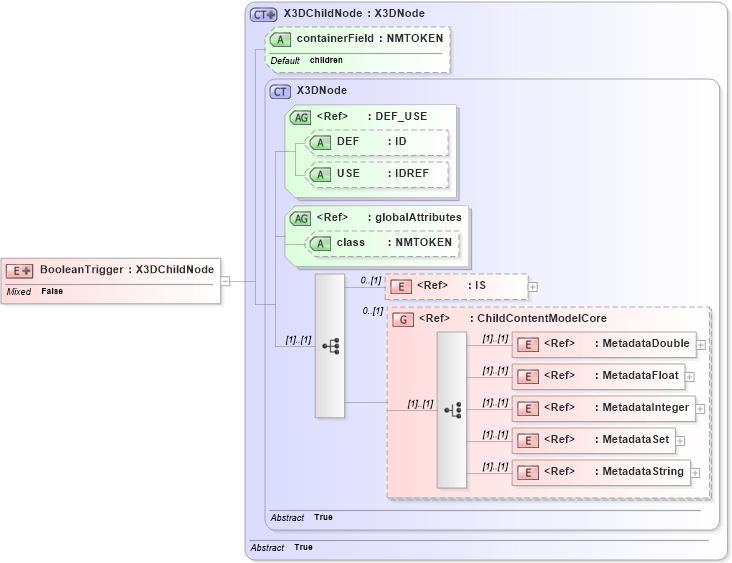
Task: Click the class attribute name
Action: pos(351,243)
